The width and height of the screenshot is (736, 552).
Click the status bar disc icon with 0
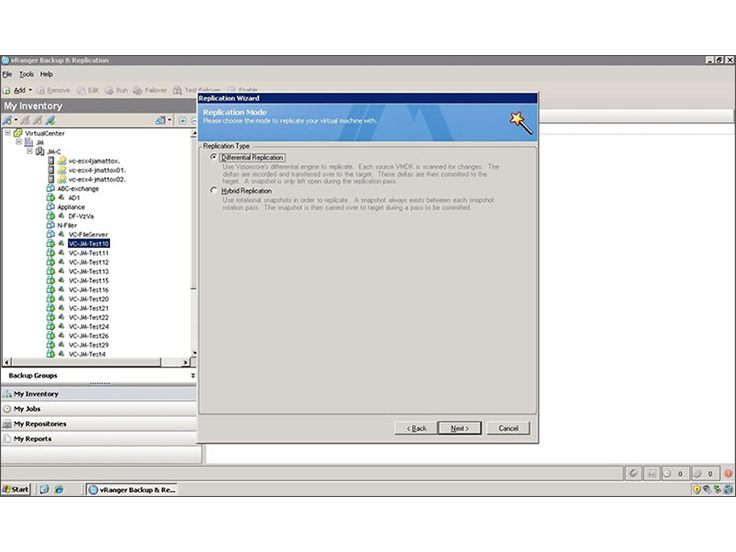[x=667, y=474]
